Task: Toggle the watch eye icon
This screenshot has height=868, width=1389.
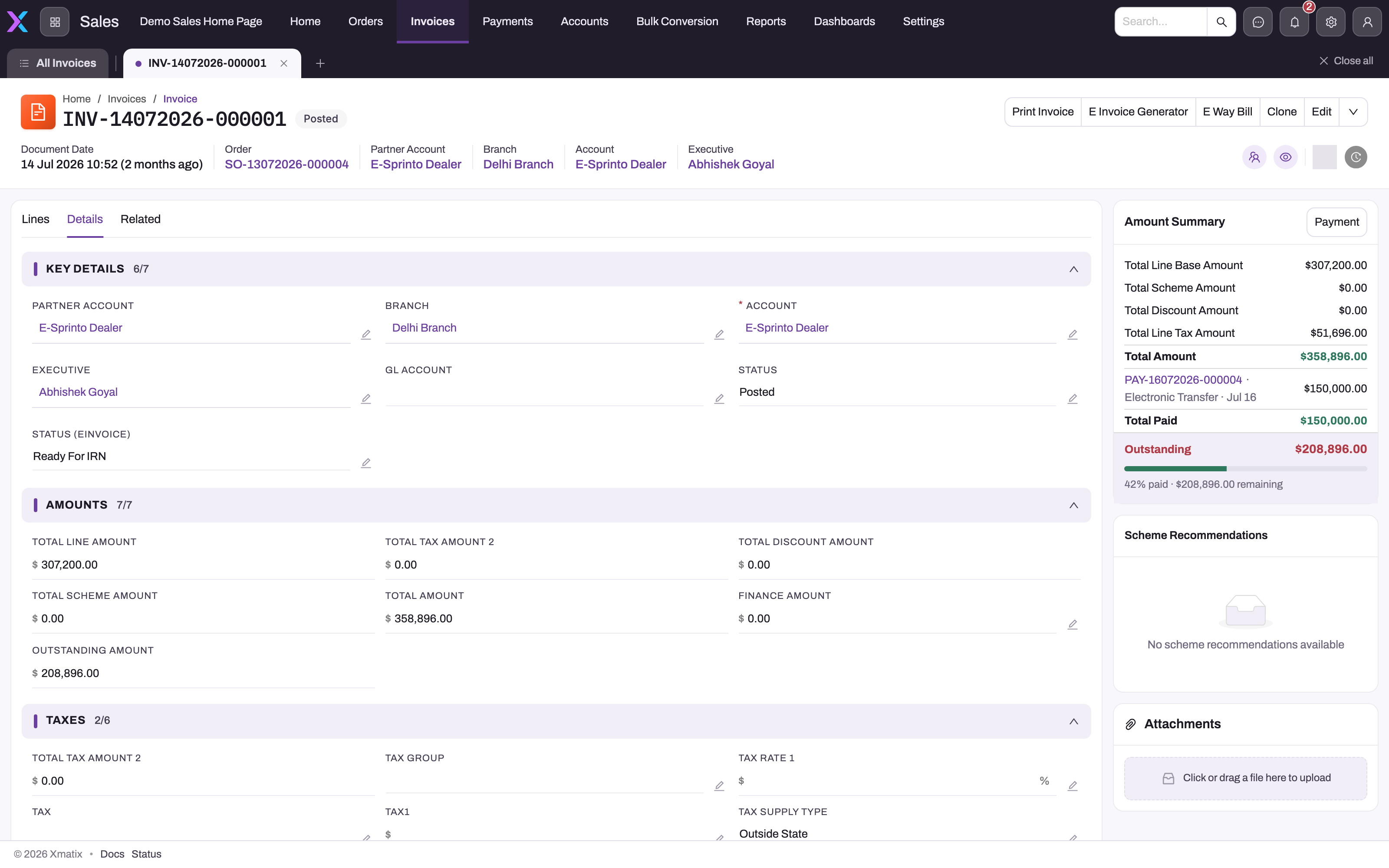Action: click(1286, 157)
